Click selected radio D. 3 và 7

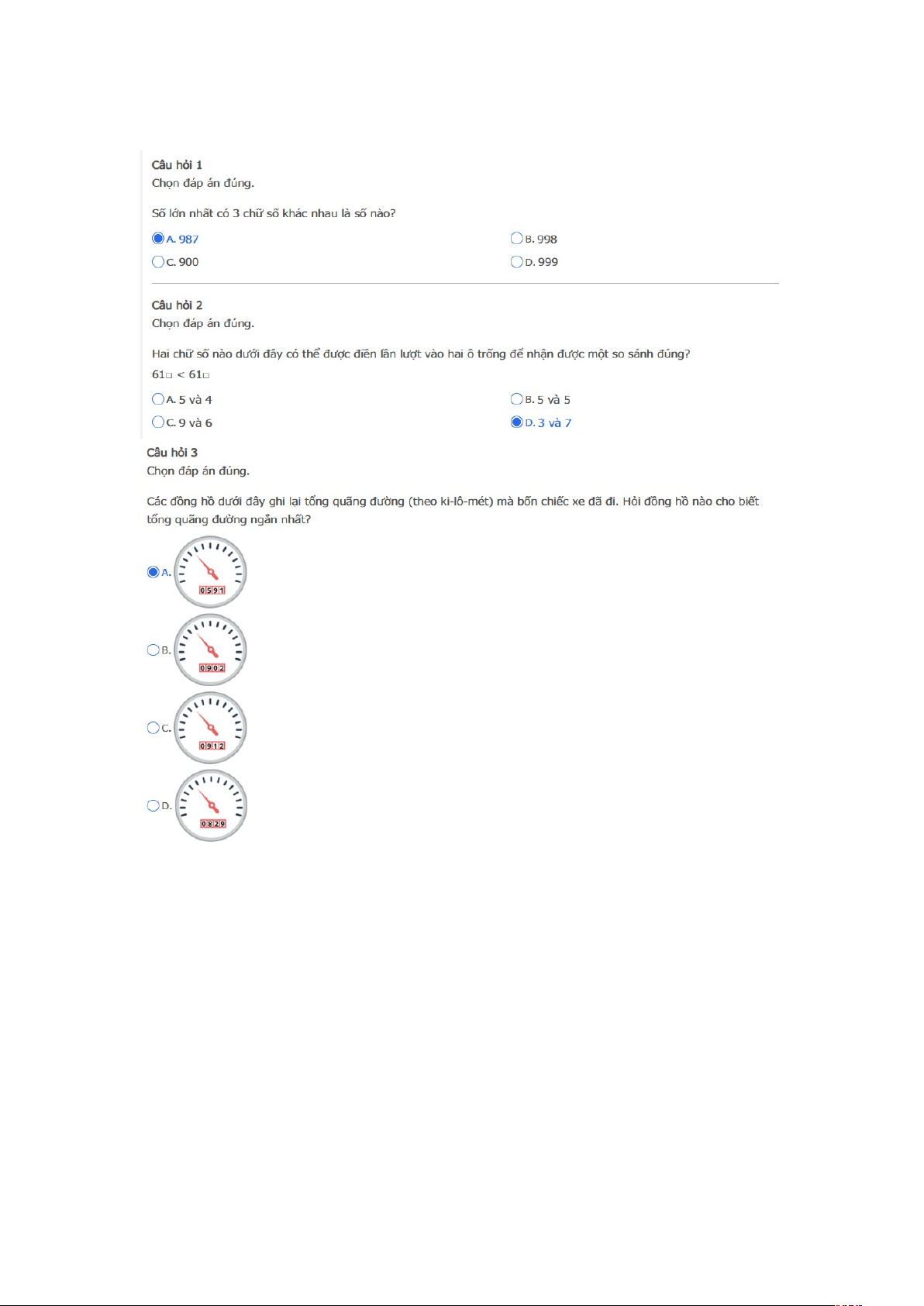516,422
